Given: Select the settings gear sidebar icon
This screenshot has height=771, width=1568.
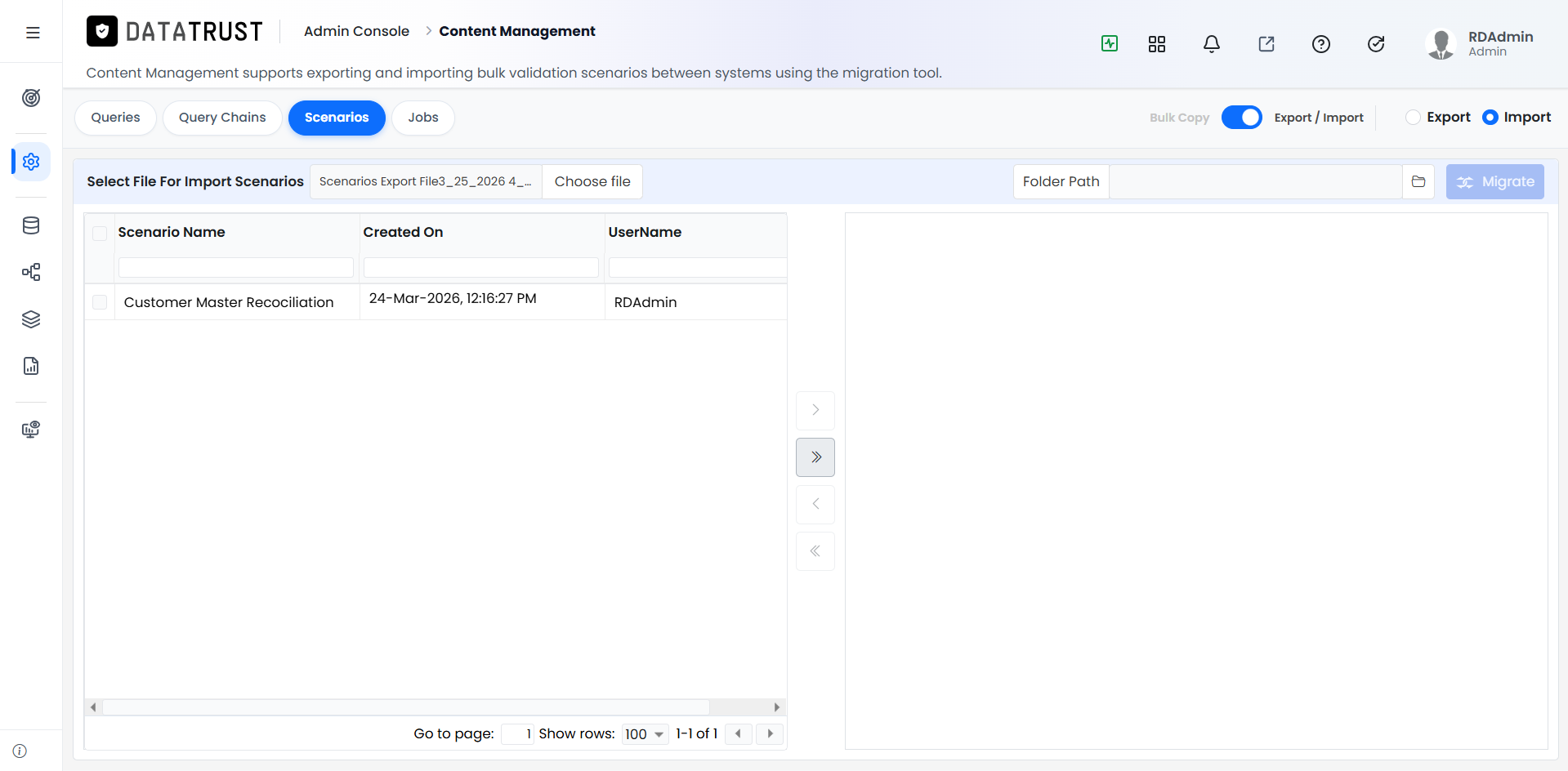Looking at the screenshot, I should tap(31, 162).
